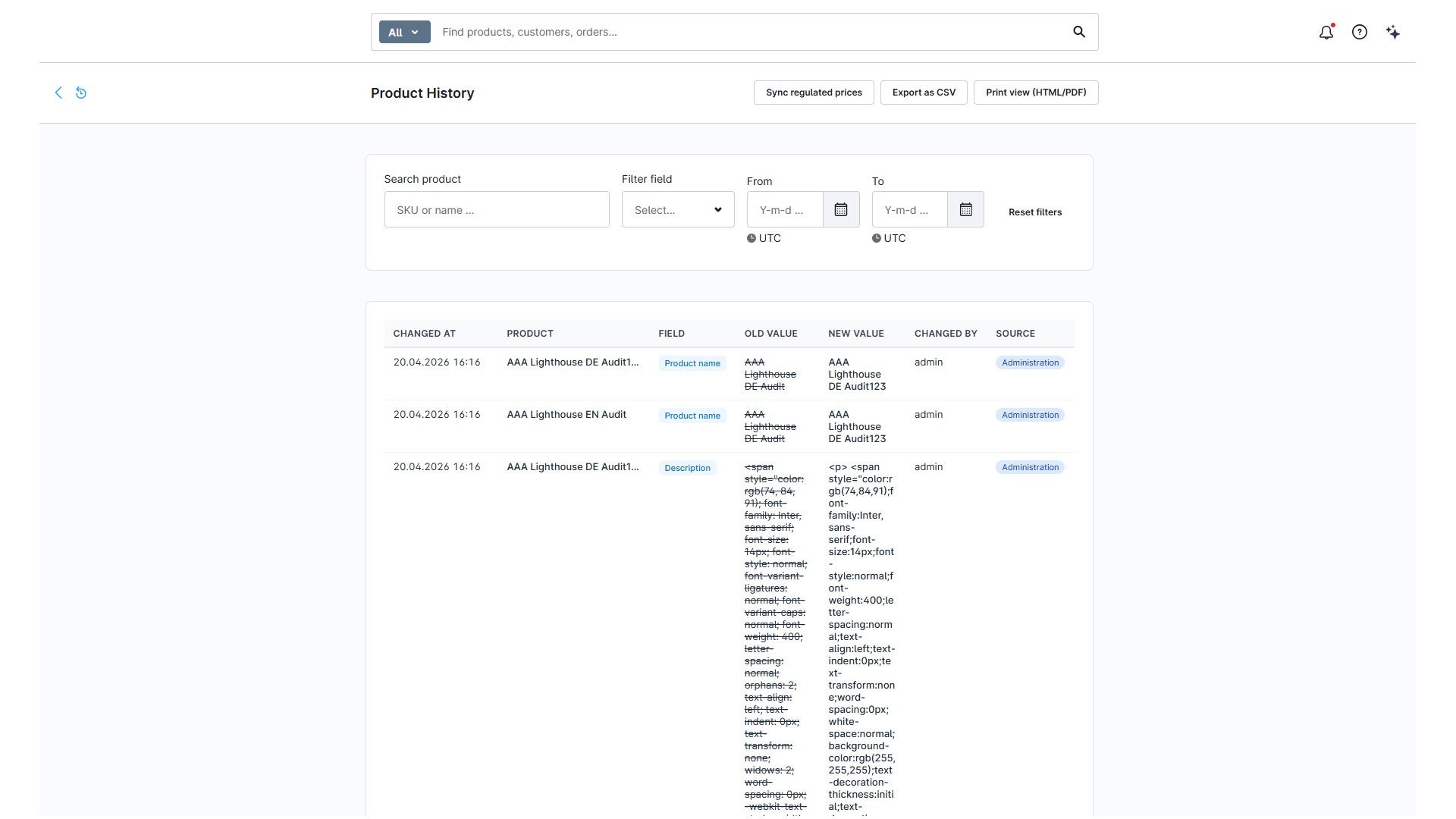The height and width of the screenshot is (819, 1456).
Task: Click the Description field tag
Action: [x=687, y=468]
